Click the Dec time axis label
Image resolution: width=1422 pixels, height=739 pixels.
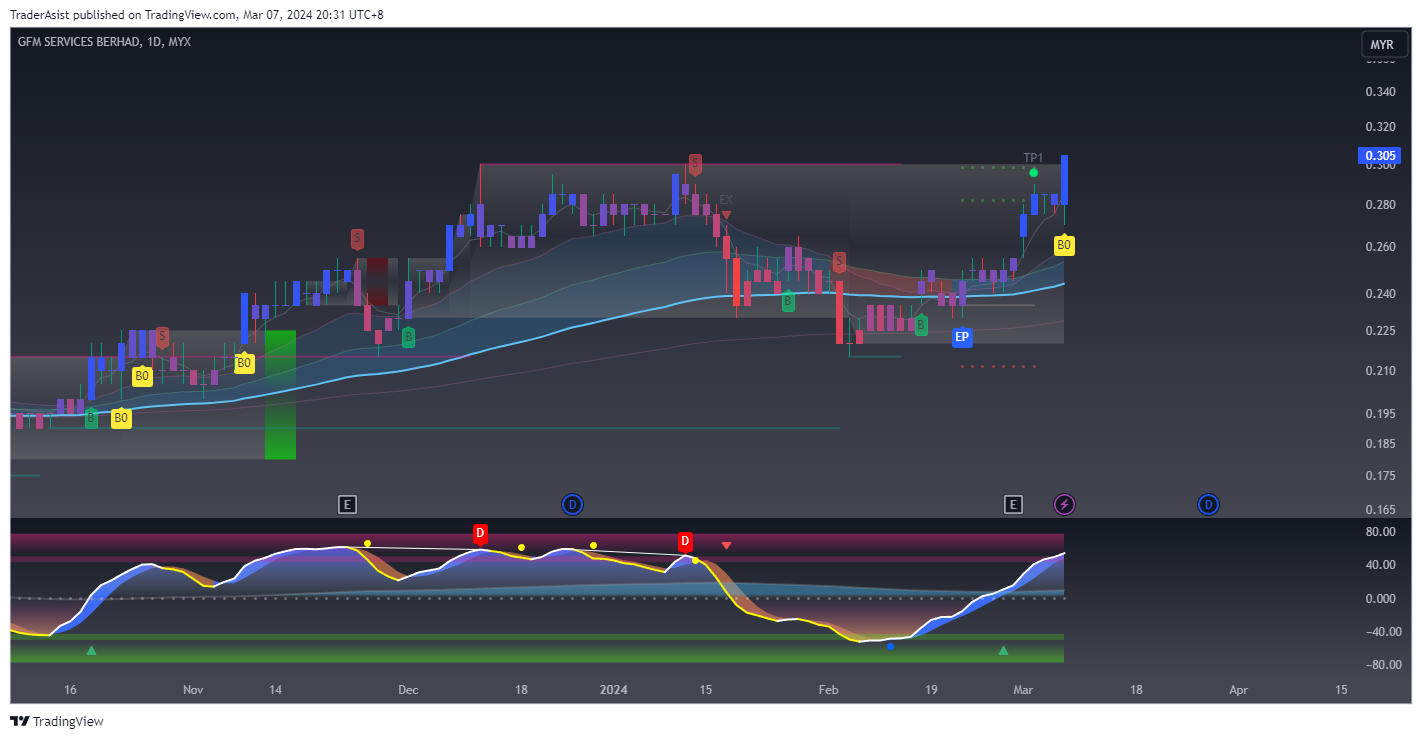click(407, 690)
